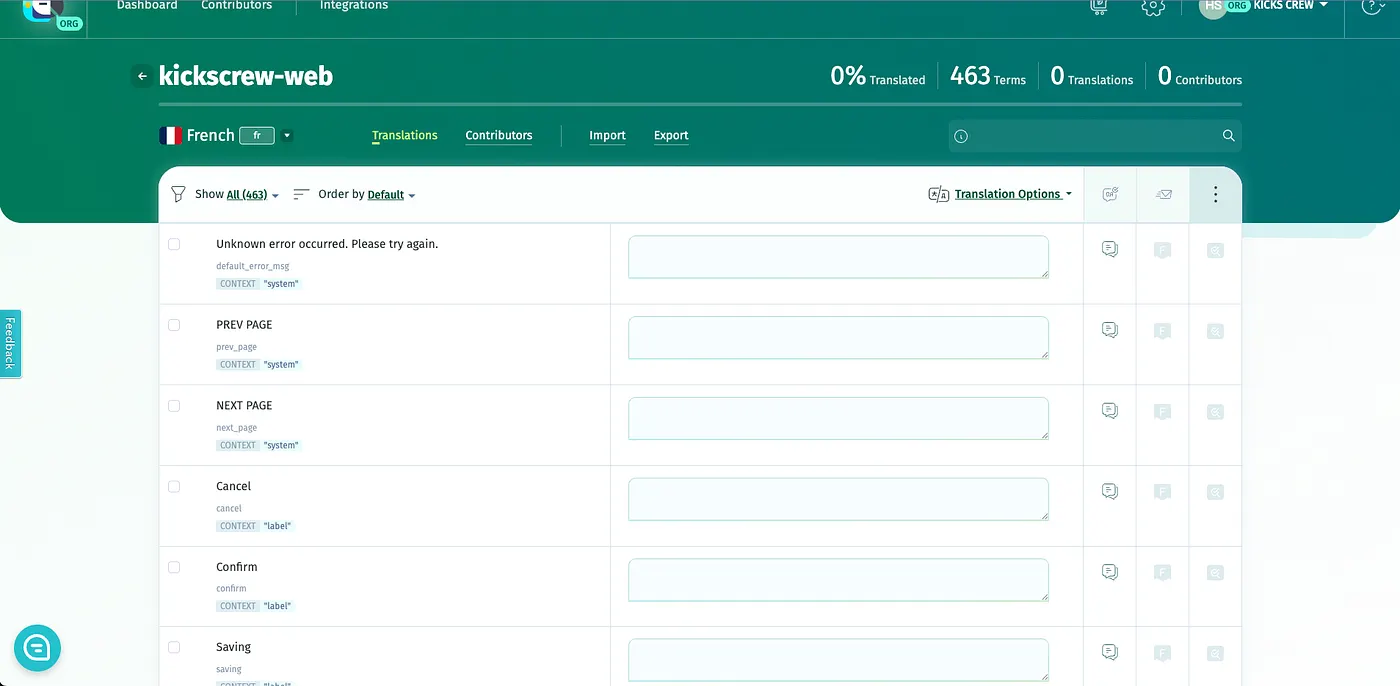Image resolution: width=1400 pixels, height=686 pixels.
Task: Click the sort order lines icon
Action: 301,194
